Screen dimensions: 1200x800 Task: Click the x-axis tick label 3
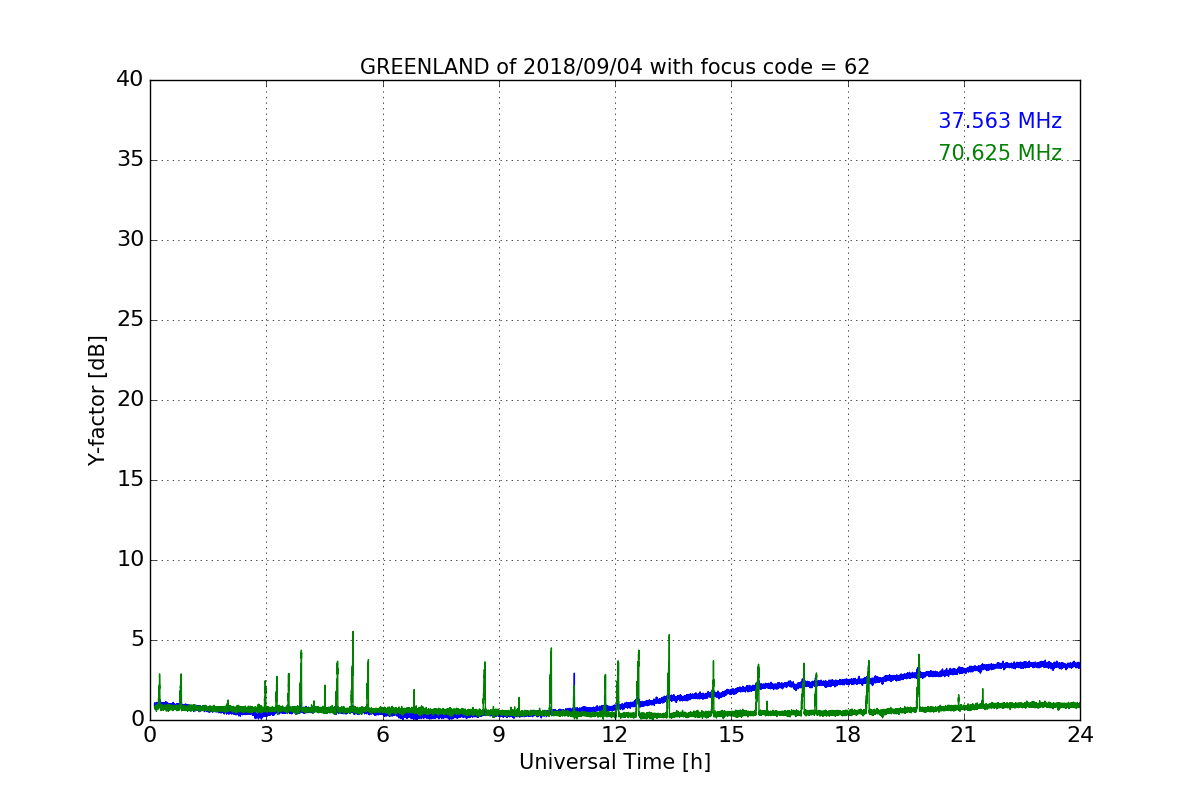[x=266, y=734]
